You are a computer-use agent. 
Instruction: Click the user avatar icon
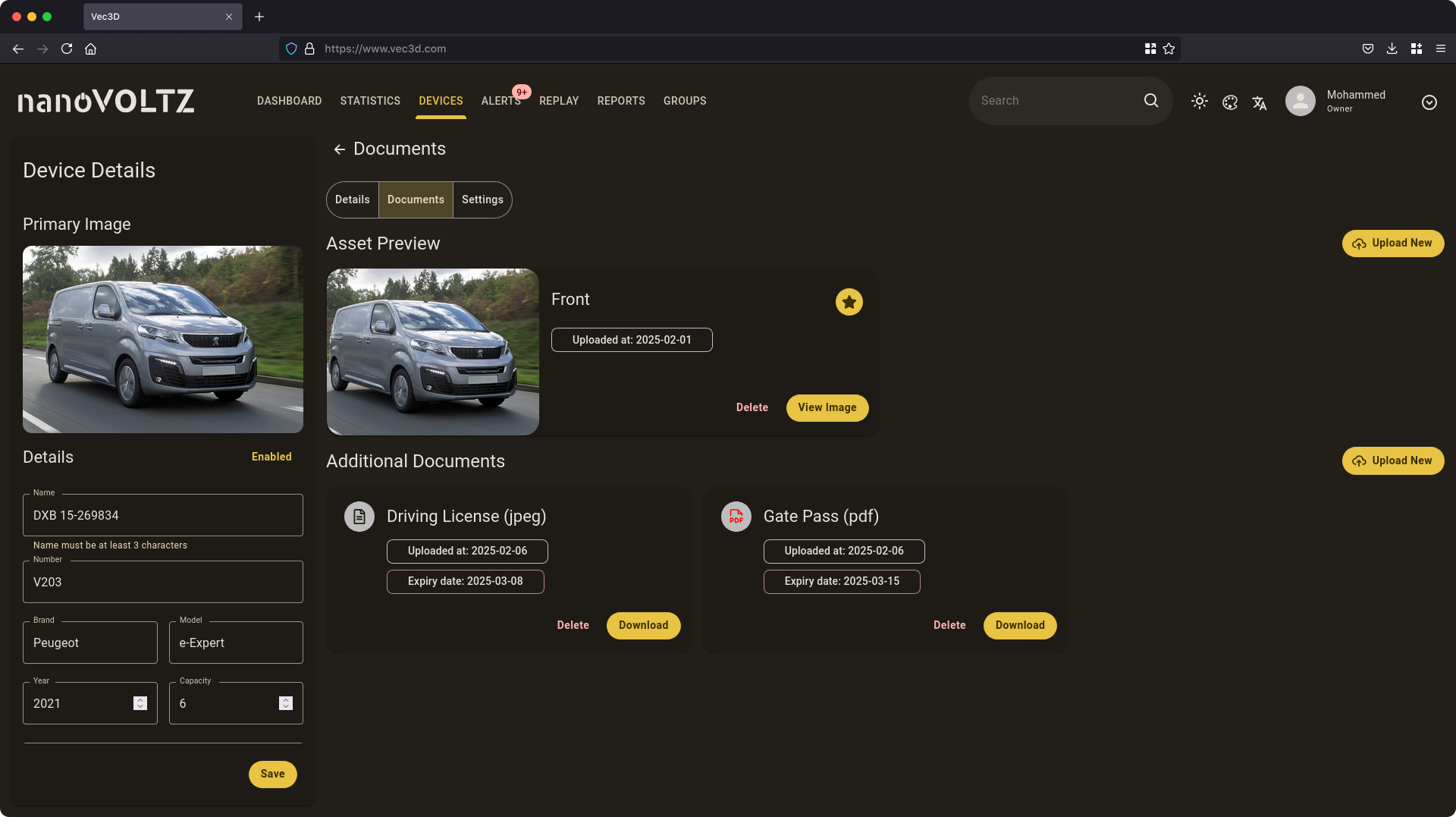[x=1300, y=101]
